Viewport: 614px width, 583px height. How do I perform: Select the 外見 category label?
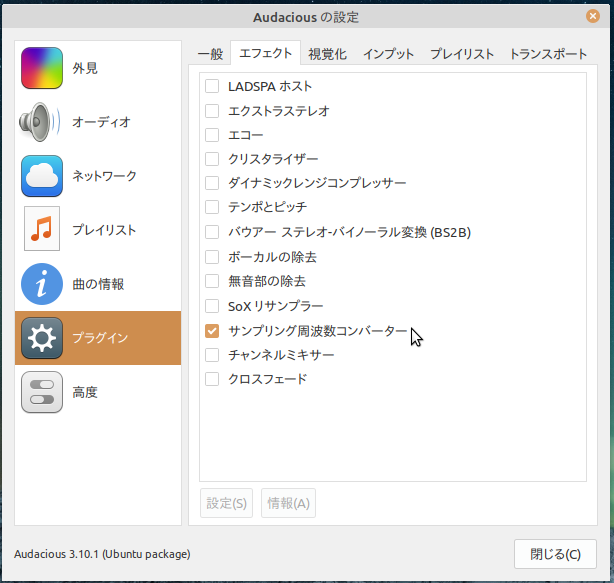85,69
